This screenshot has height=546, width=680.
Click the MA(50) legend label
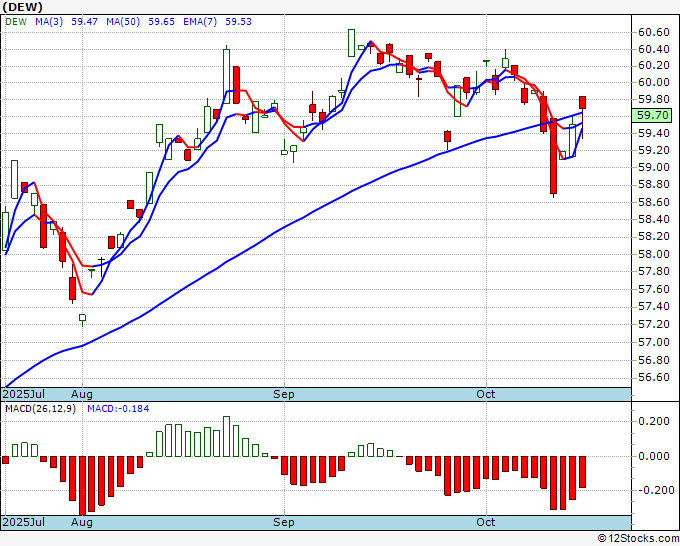click(x=123, y=22)
